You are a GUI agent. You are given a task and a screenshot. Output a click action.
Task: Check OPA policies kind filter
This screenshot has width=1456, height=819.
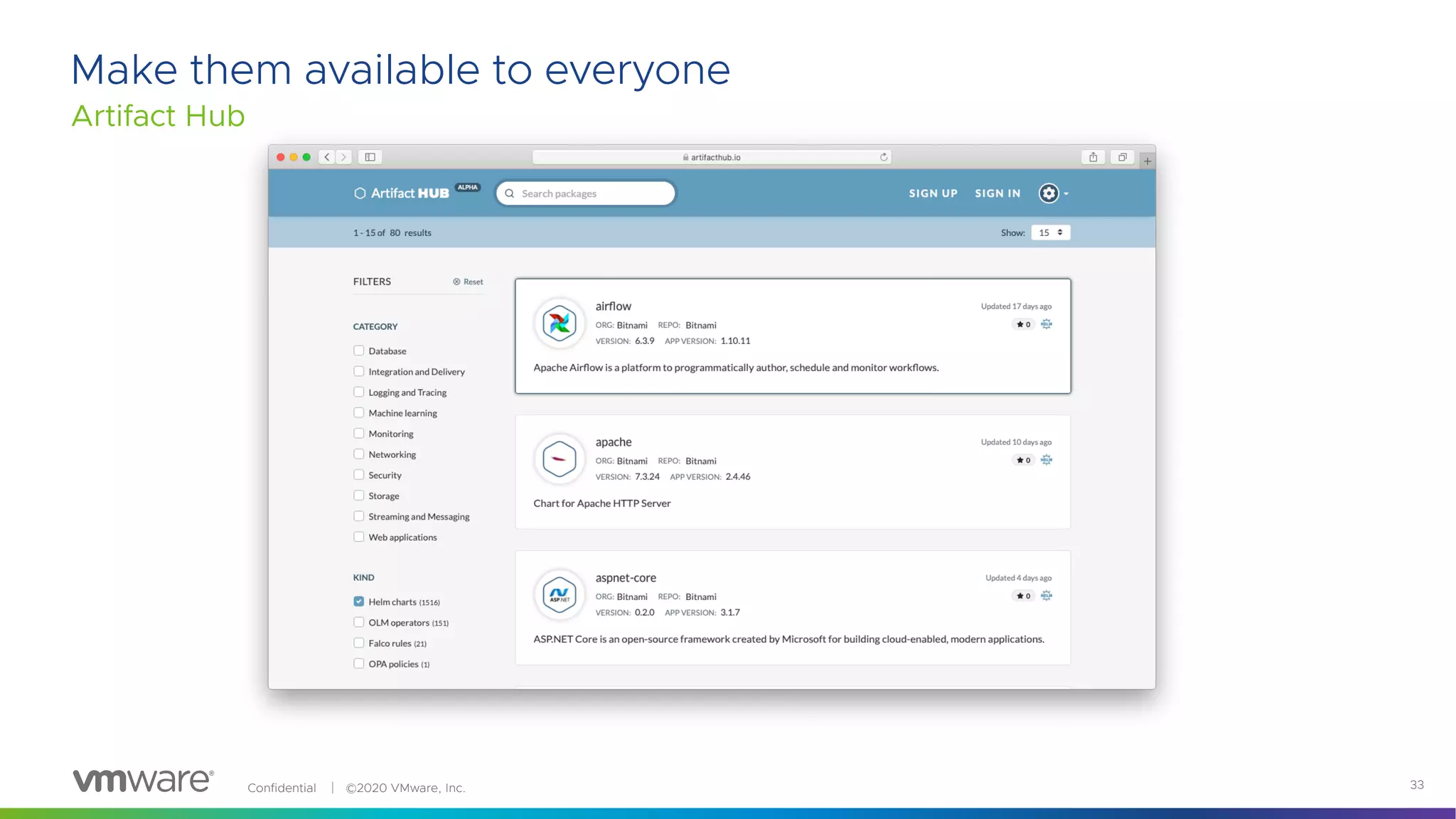coord(359,663)
